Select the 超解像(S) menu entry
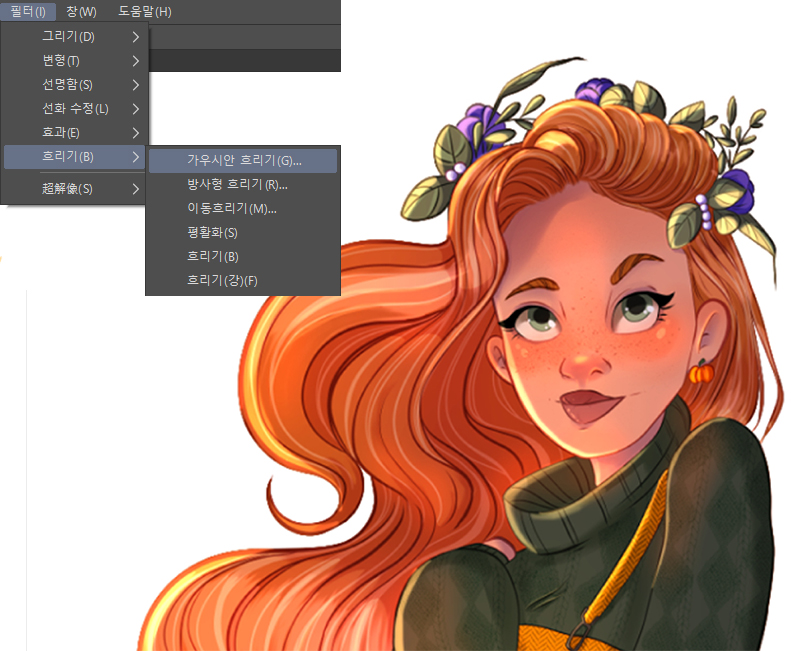Viewport: 800px width, 651px height. [67, 188]
